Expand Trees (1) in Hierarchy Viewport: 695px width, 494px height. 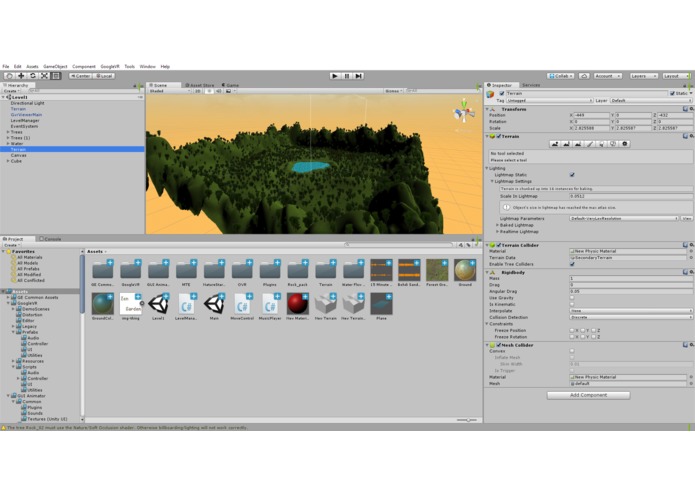tap(8, 138)
